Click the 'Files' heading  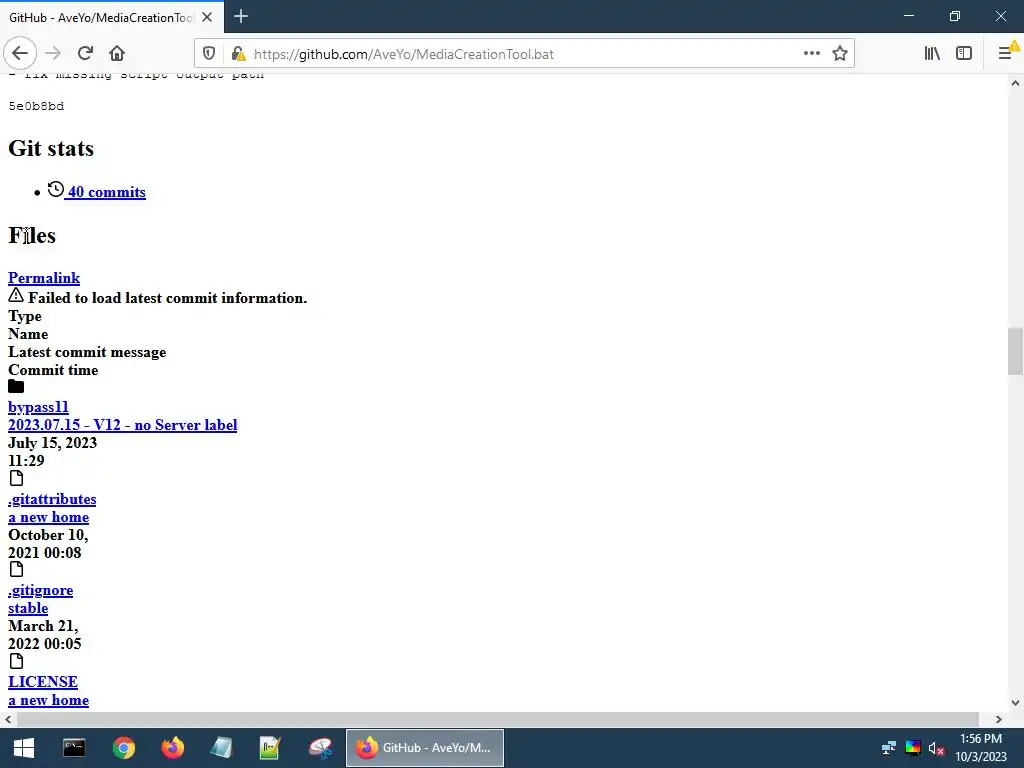click(32, 235)
